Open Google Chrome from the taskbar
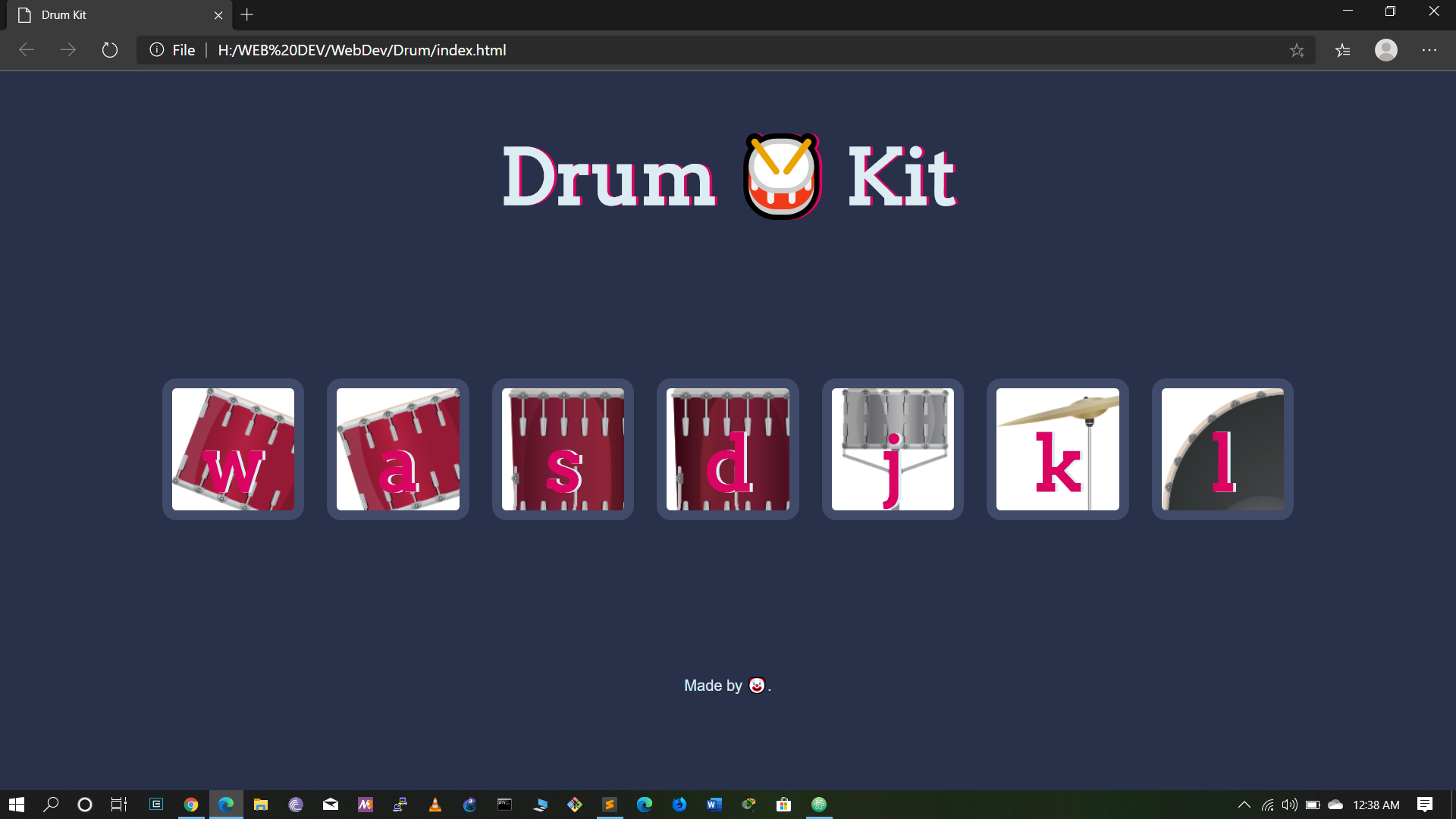The height and width of the screenshot is (819, 1456). pos(191,805)
